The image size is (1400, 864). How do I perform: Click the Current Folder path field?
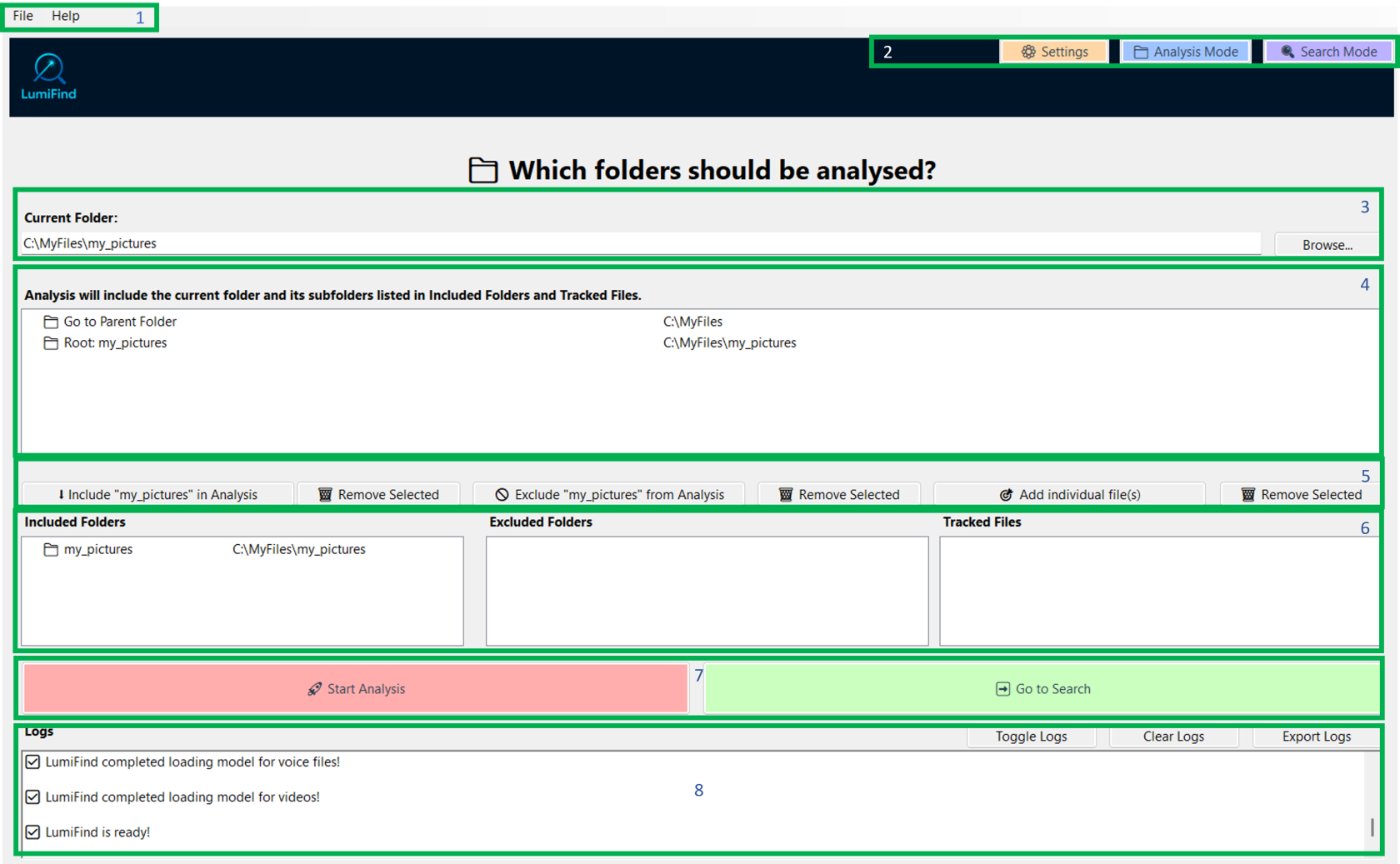pos(640,243)
